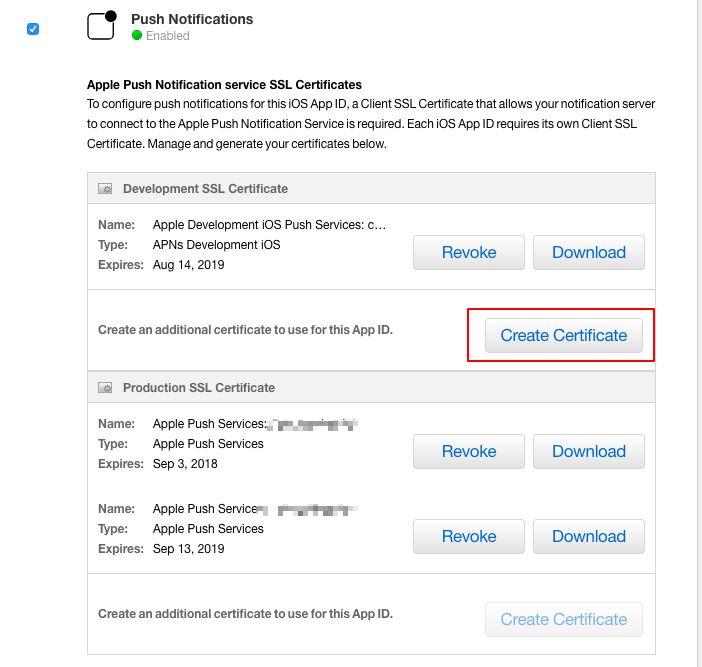Click the Development SSL Certificate header icon
This screenshot has width=702, height=667.
click(105, 189)
